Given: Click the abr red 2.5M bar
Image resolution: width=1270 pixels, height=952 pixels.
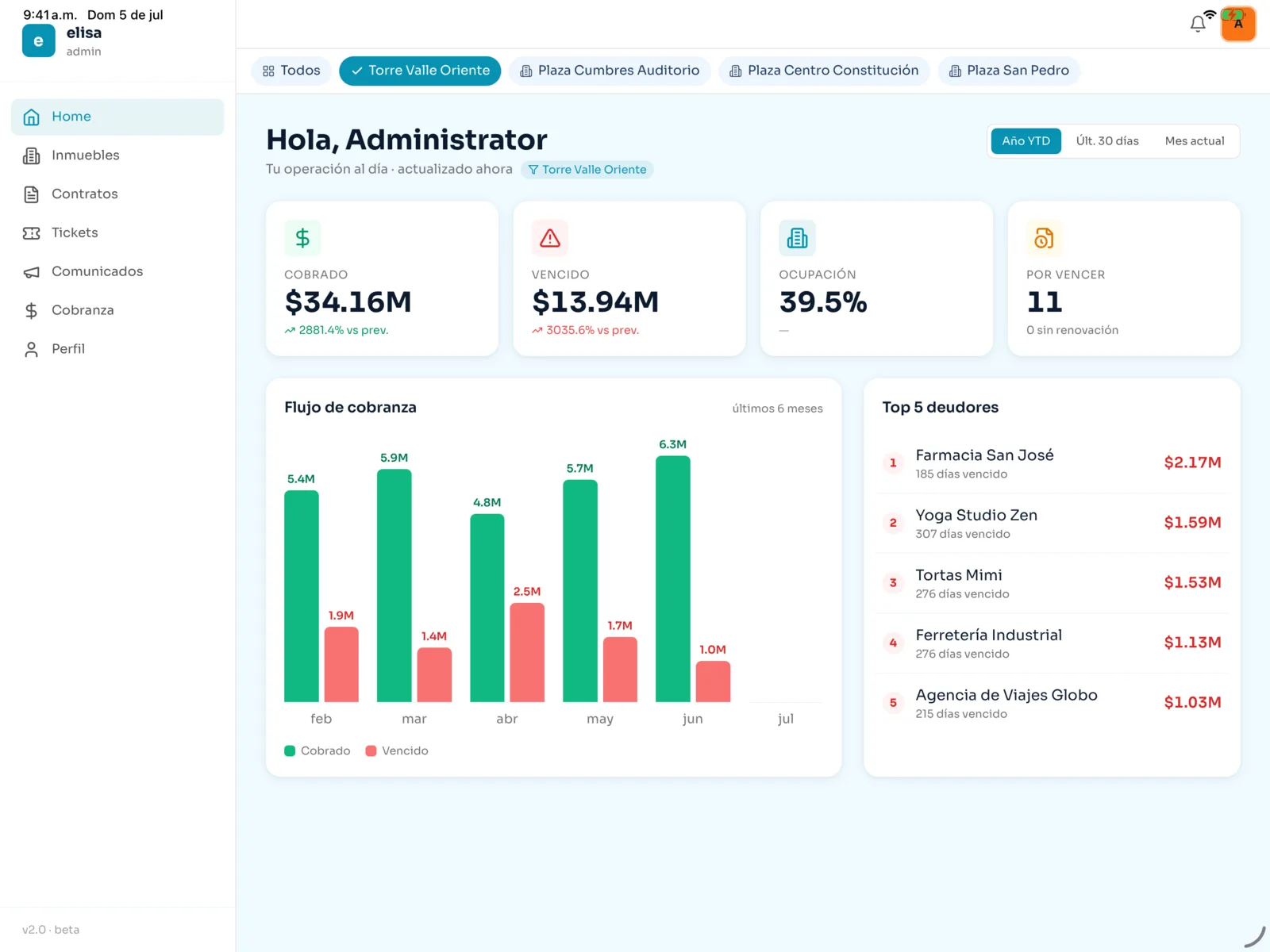Looking at the screenshot, I should click(x=527, y=653).
